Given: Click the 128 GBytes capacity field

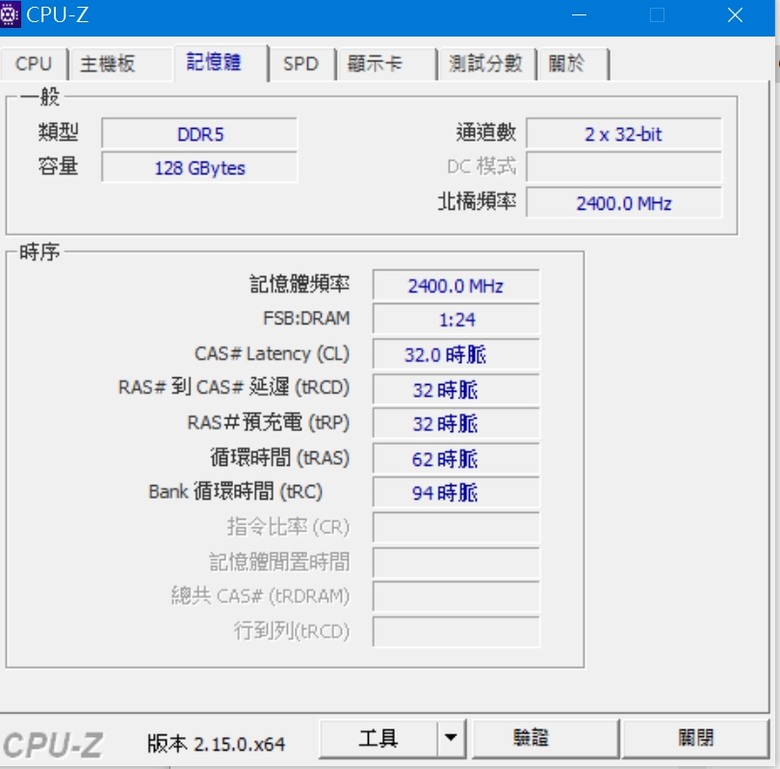Looking at the screenshot, I should pos(199,168).
